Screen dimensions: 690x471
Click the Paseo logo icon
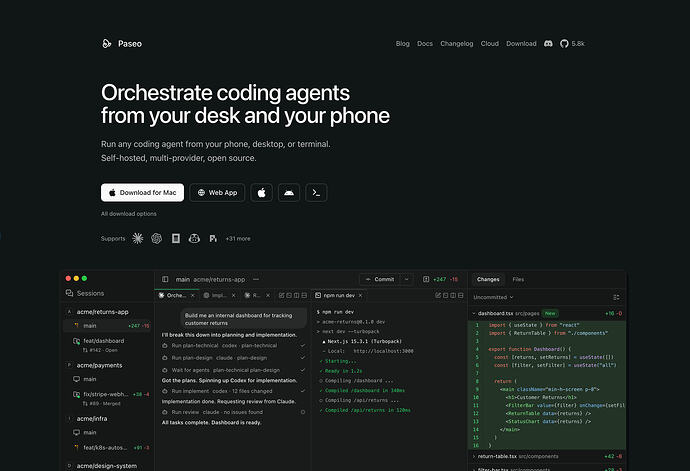pos(106,44)
